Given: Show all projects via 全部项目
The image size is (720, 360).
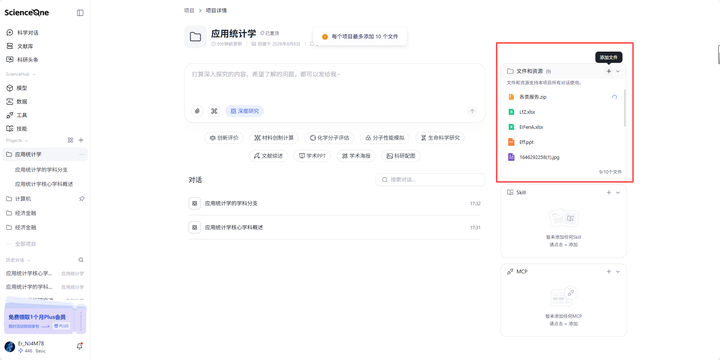Looking at the screenshot, I should coord(25,244).
